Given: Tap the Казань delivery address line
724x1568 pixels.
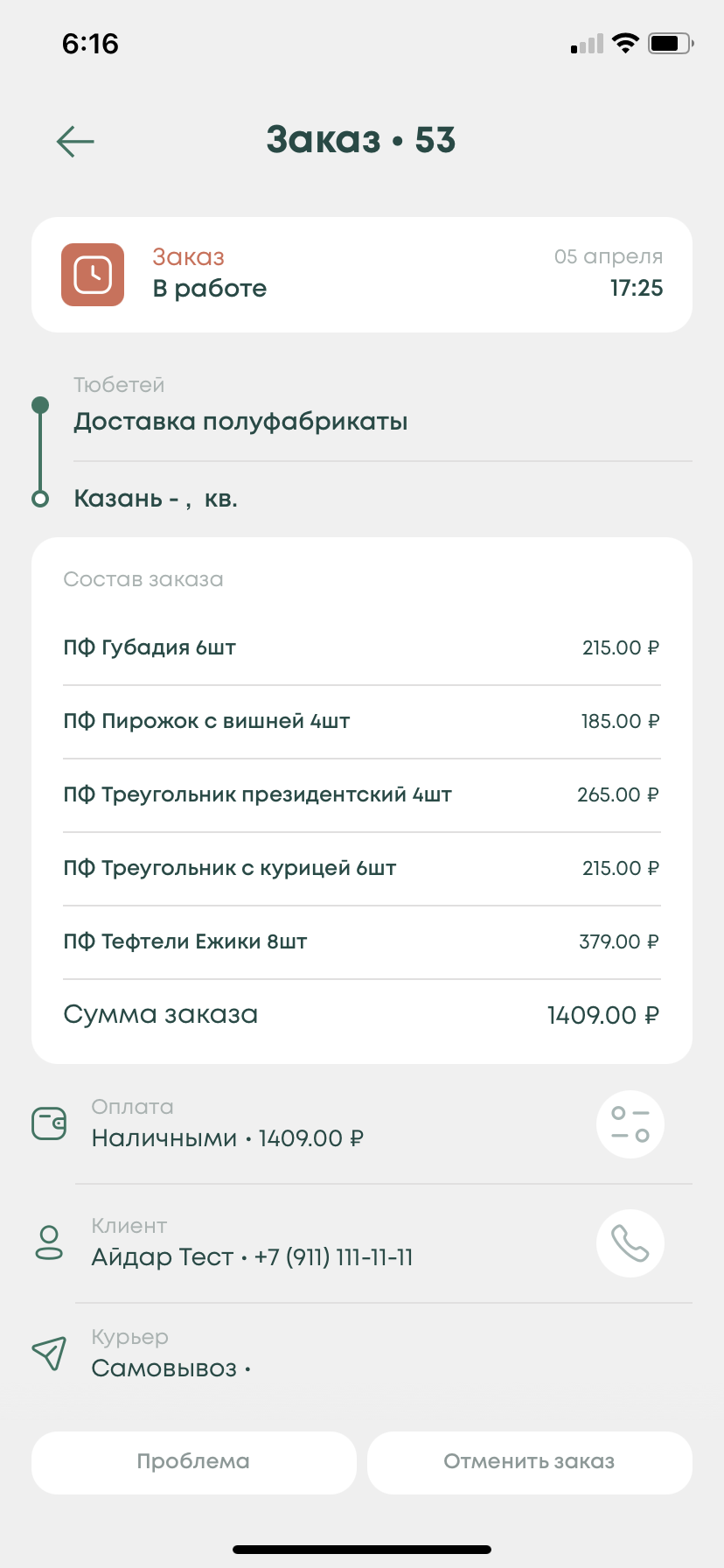Looking at the screenshot, I should [x=156, y=499].
